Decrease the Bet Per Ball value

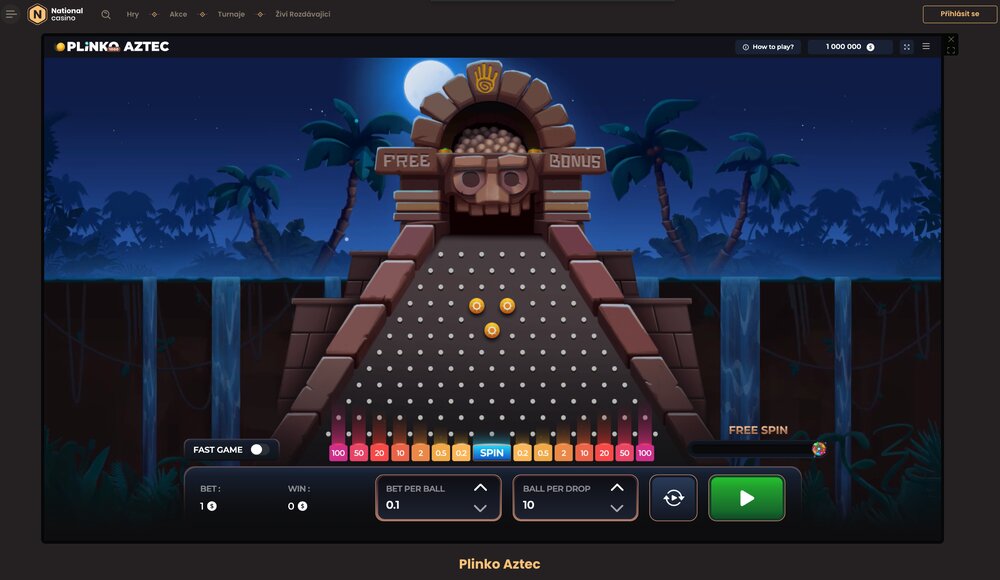click(x=480, y=508)
